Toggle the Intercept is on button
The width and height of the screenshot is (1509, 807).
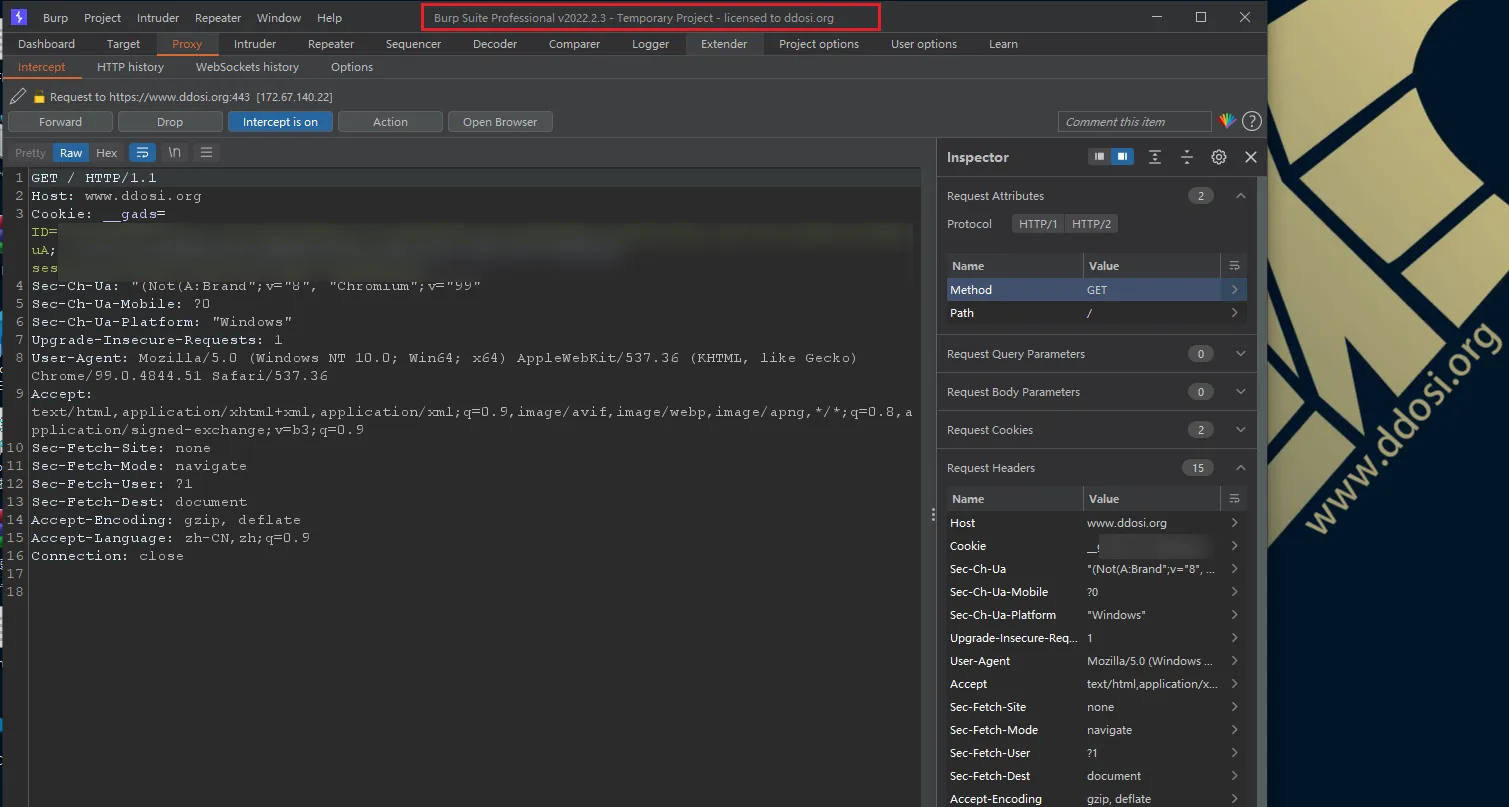click(280, 122)
